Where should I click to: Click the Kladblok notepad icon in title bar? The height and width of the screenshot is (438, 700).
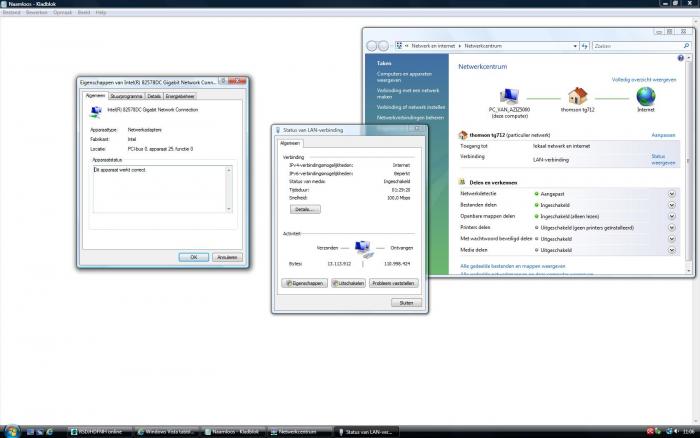pos(4,4)
